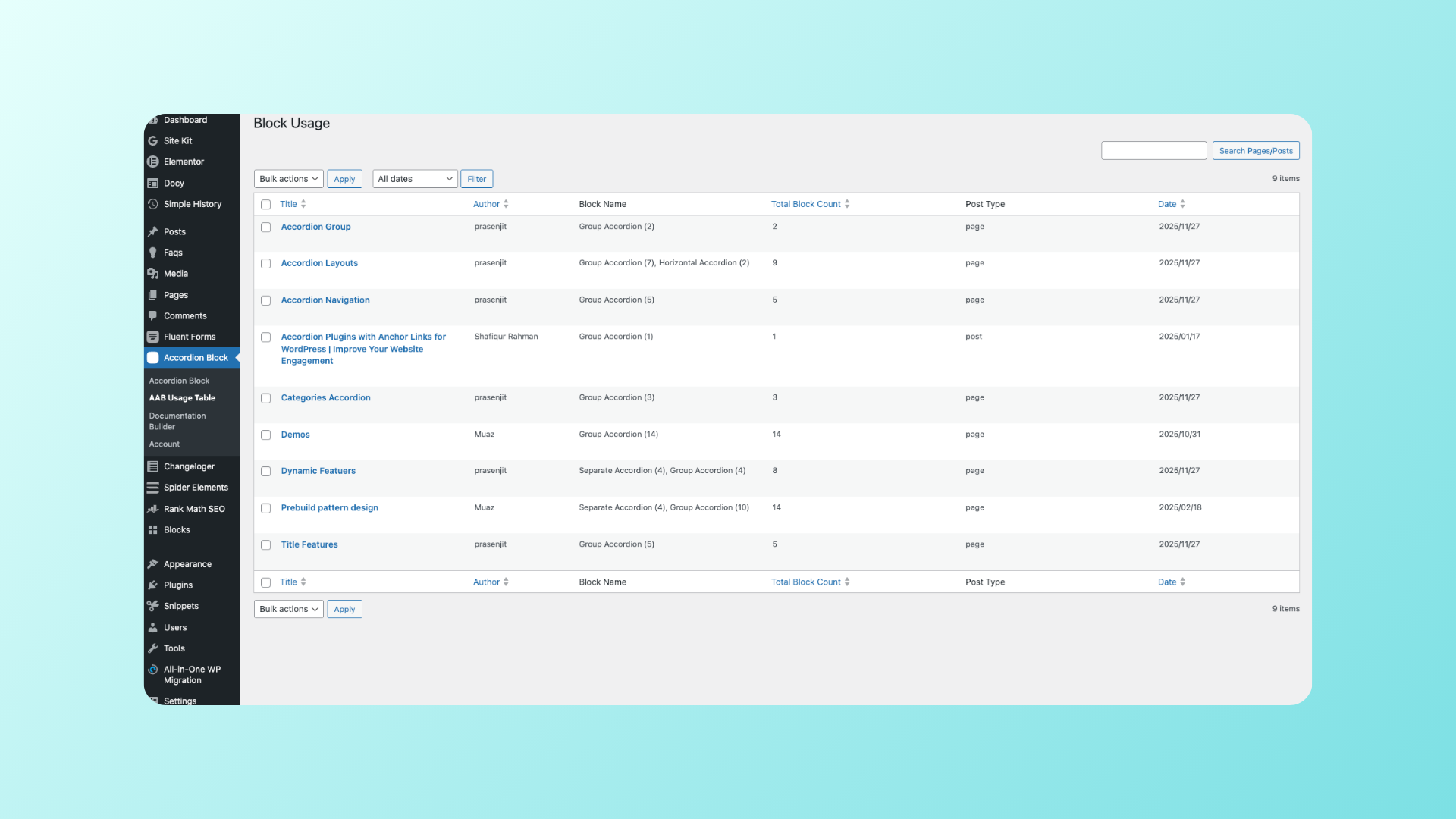Image resolution: width=1456 pixels, height=819 pixels.
Task: Sort by Total Block Count column
Action: coord(805,204)
